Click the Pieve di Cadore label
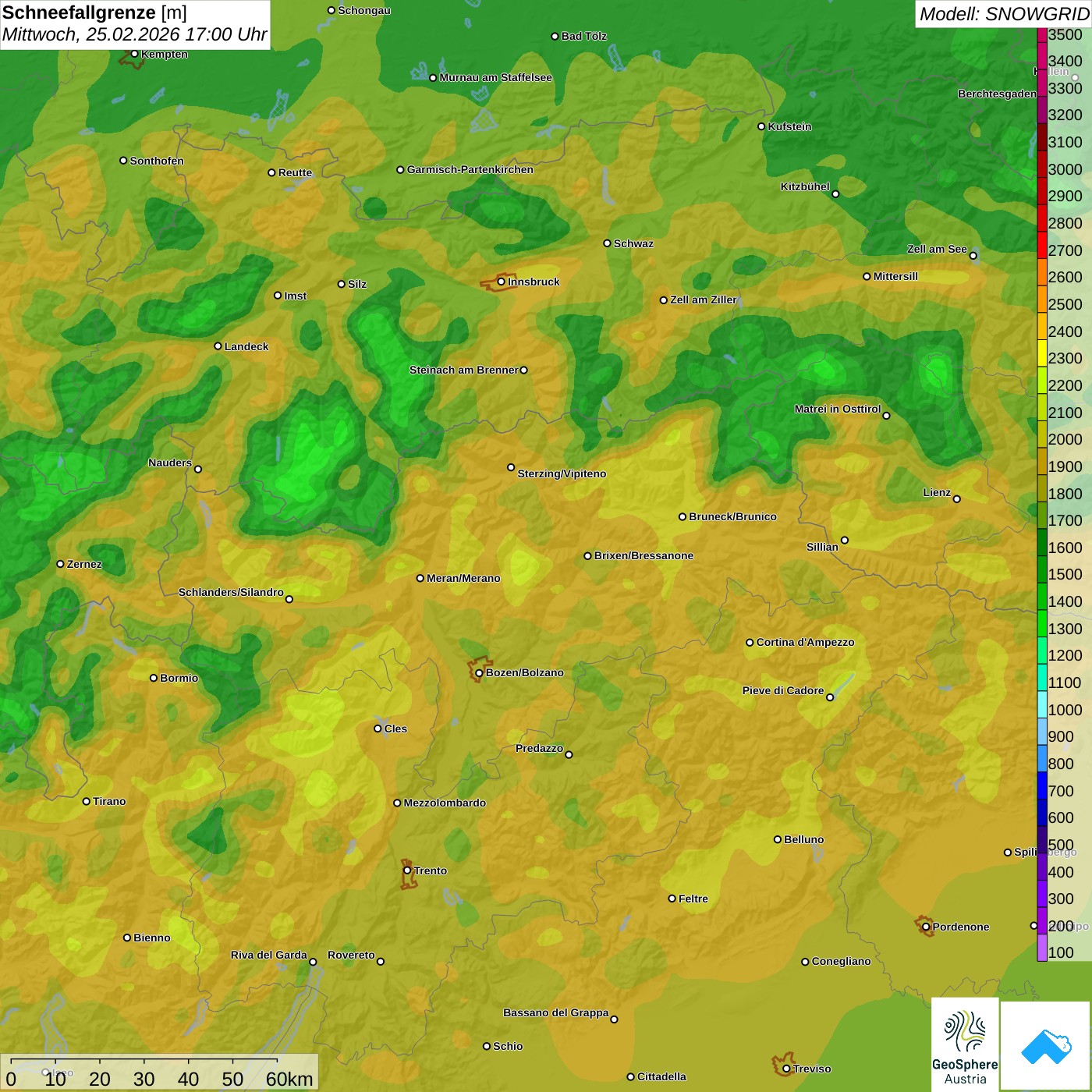 click(783, 690)
